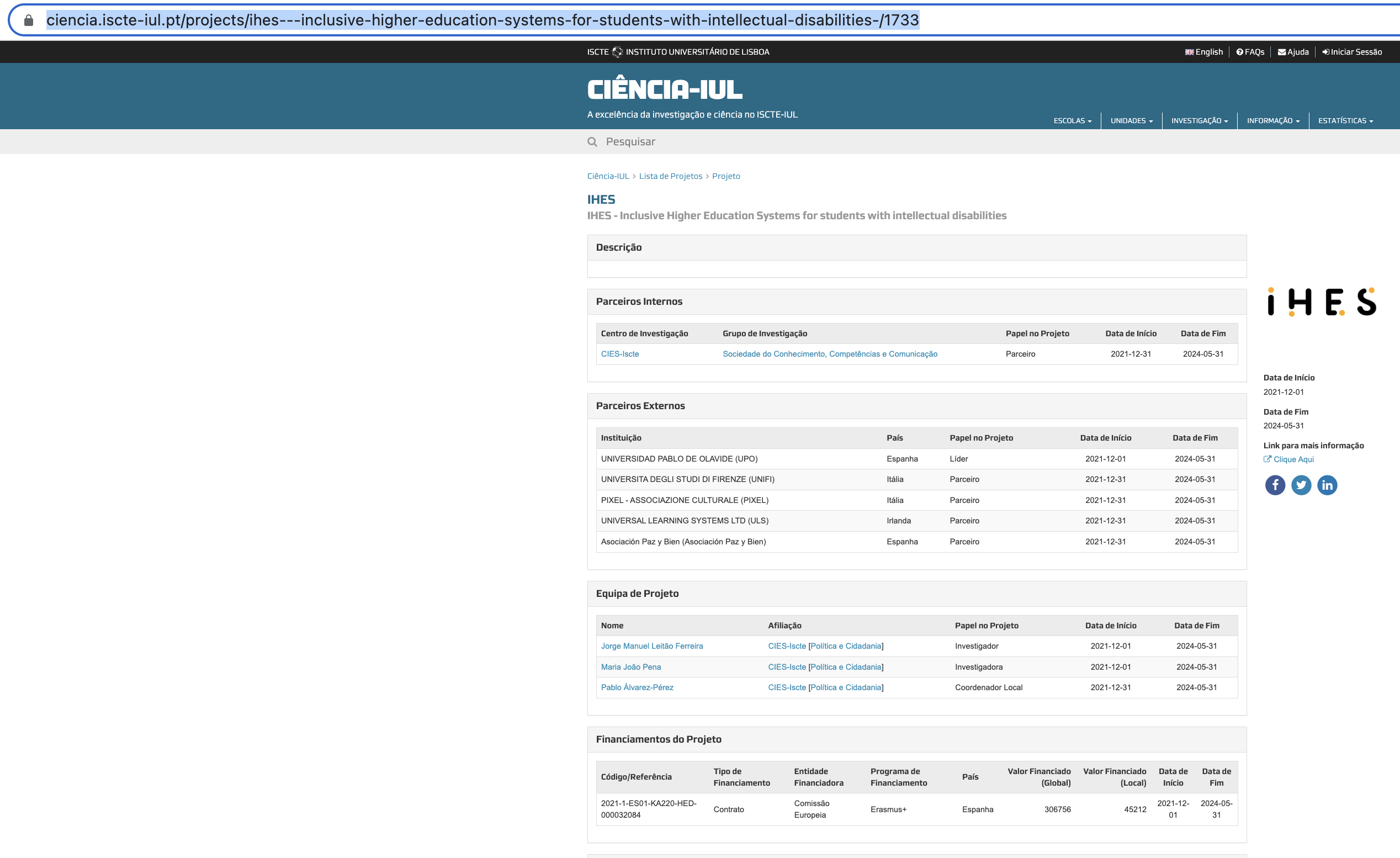Expand the ESTATÍSTICAS dropdown menu
Image resolution: width=1400 pixels, height=858 pixels.
(1345, 120)
